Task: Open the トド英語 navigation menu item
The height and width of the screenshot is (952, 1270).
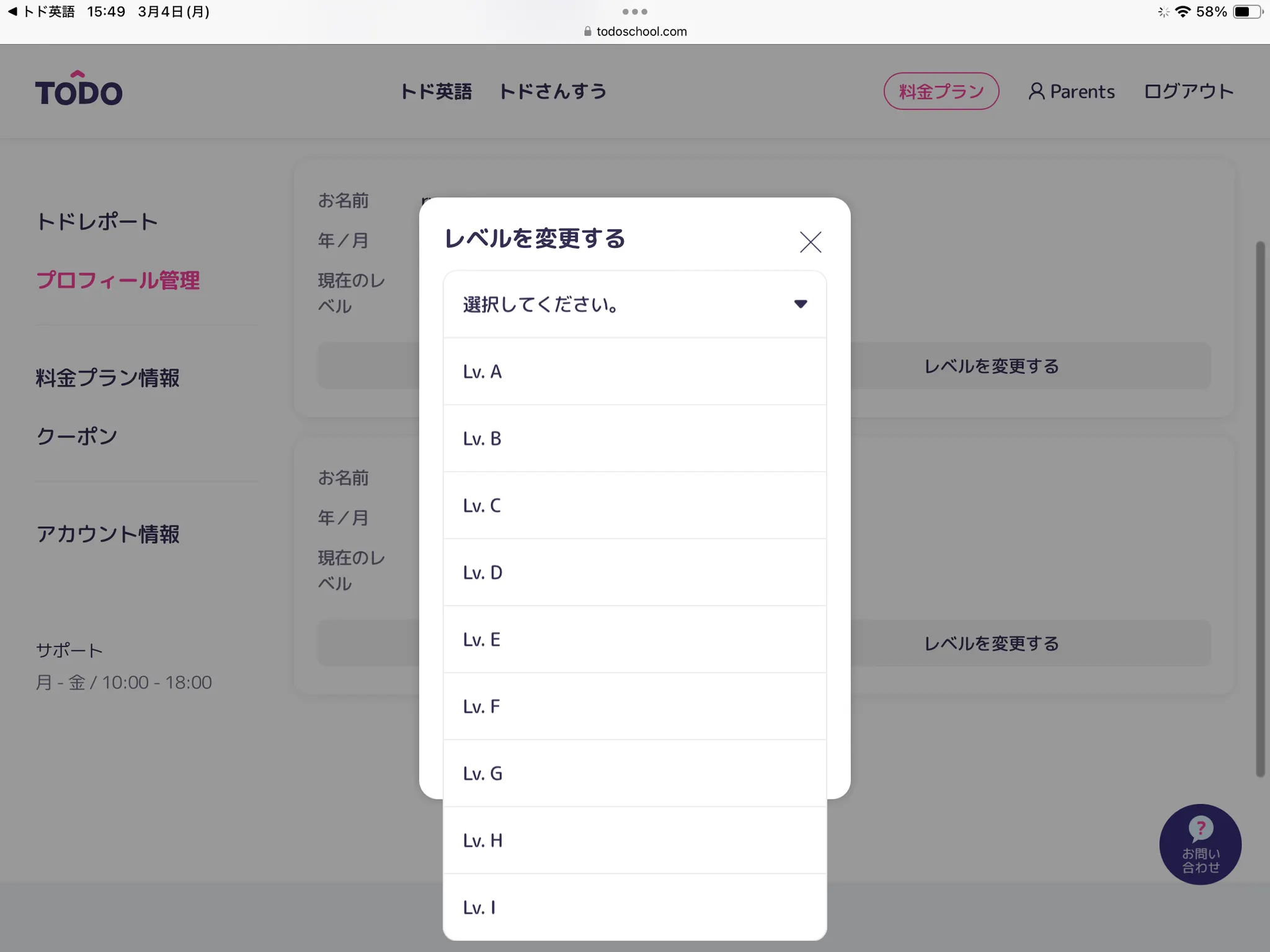Action: tap(436, 92)
